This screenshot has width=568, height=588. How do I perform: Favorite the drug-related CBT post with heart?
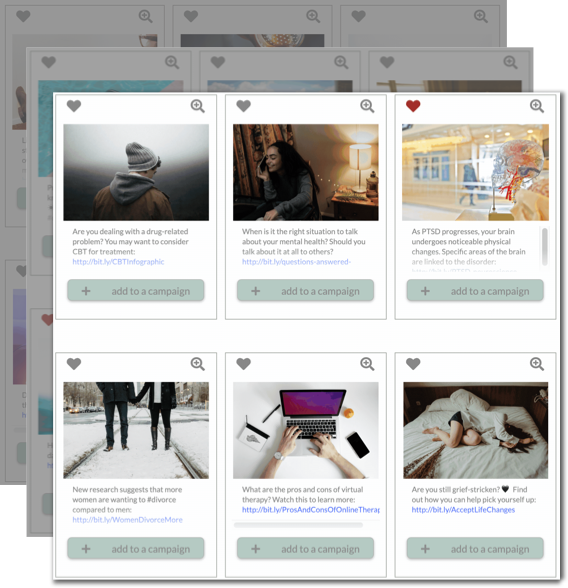coord(74,106)
